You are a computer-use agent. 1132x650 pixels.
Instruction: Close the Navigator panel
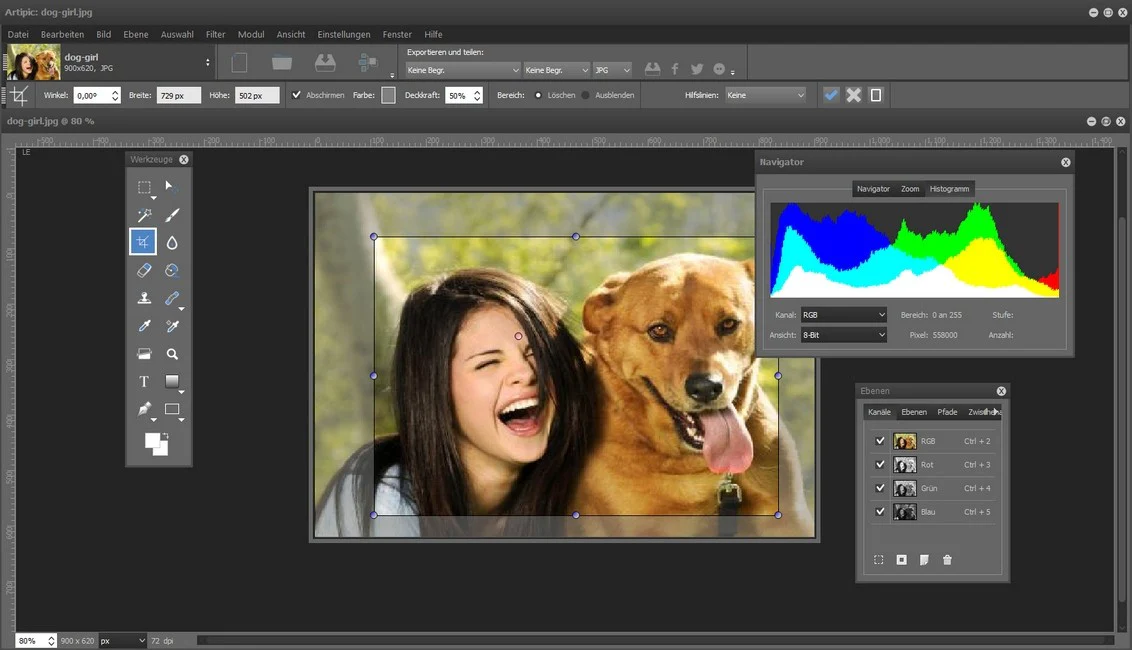1066,162
